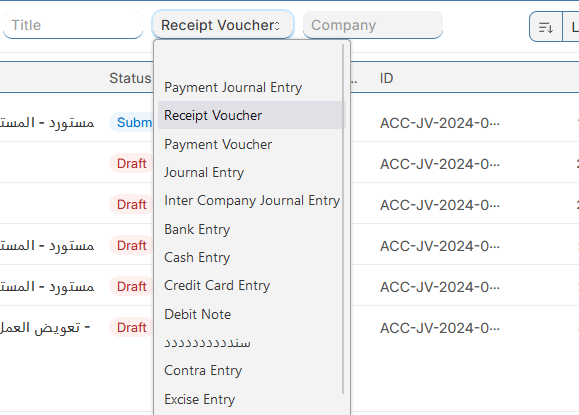Select Excise Entry option
Screen dimensions: 579x415
click(x=199, y=399)
